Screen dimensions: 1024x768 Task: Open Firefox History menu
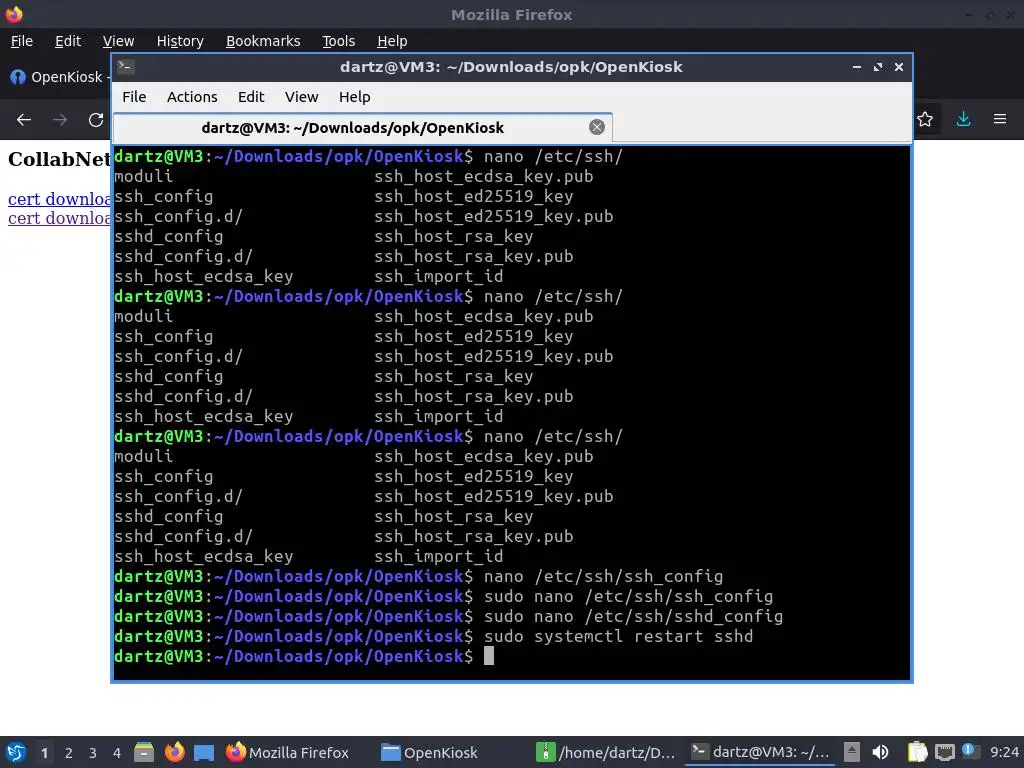coord(180,41)
